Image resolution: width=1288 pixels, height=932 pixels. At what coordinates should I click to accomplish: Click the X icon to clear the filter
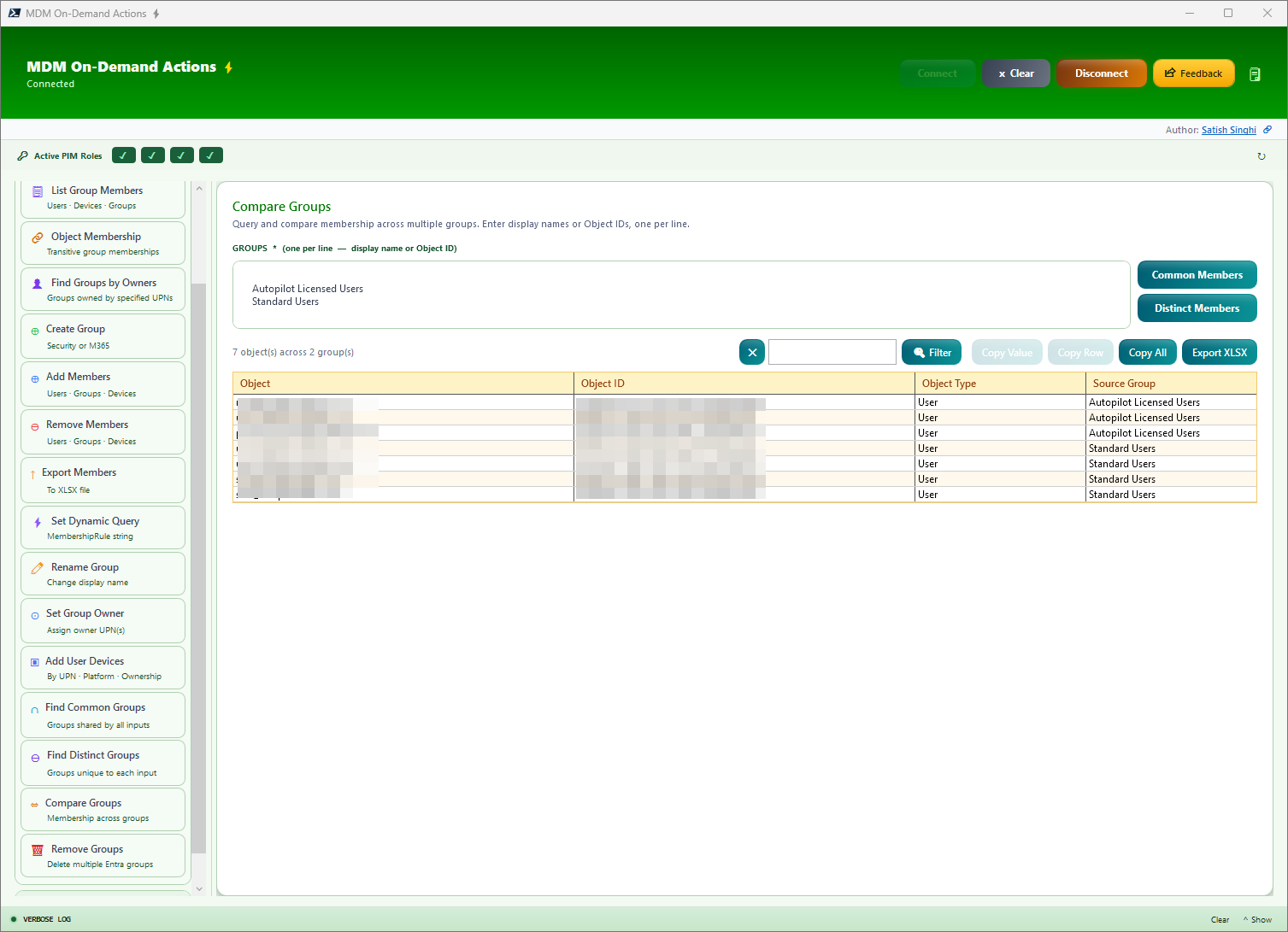tap(751, 351)
